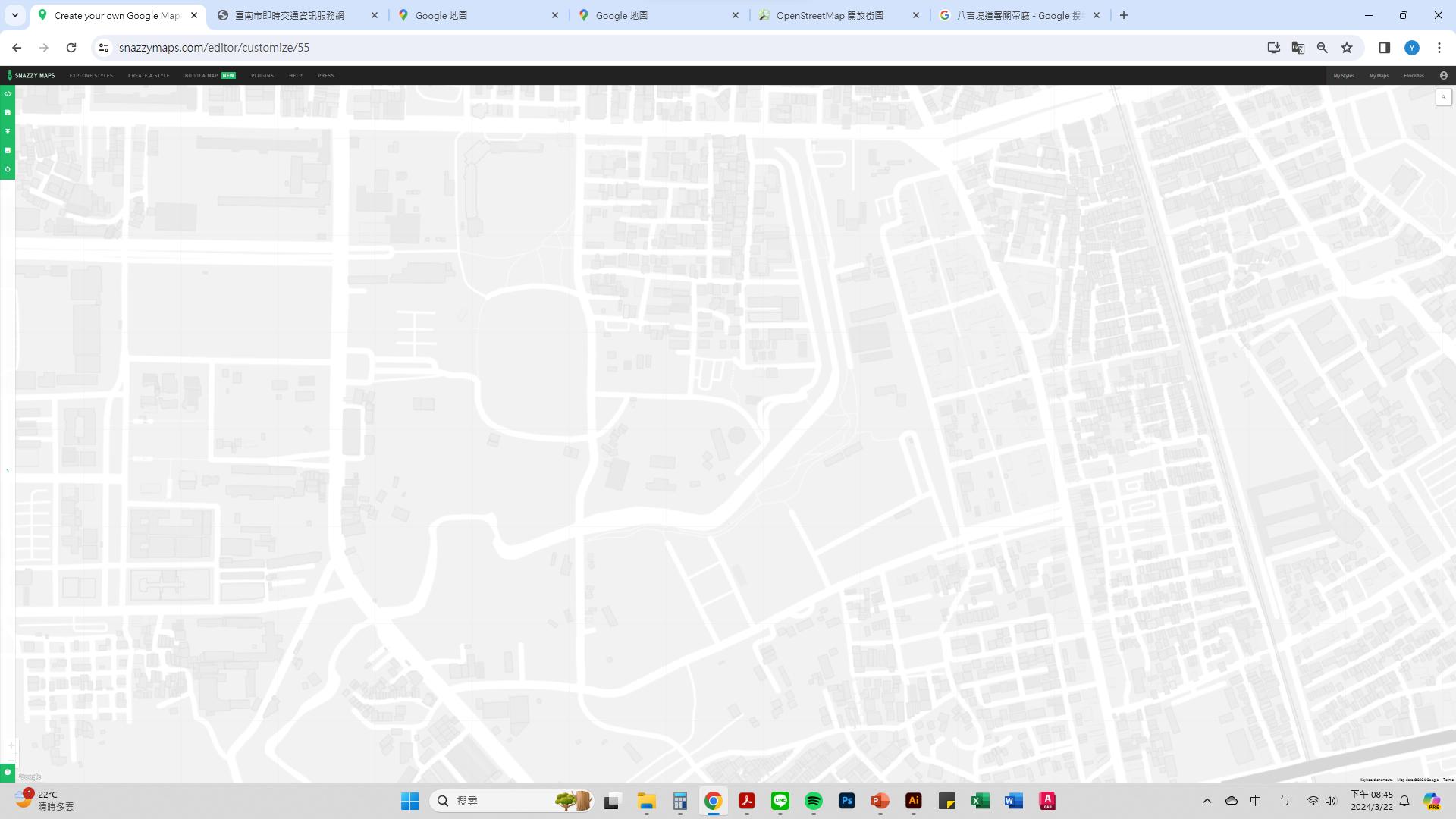
Task: Click the refresh/reset icon in green sidebar
Action: 8,169
